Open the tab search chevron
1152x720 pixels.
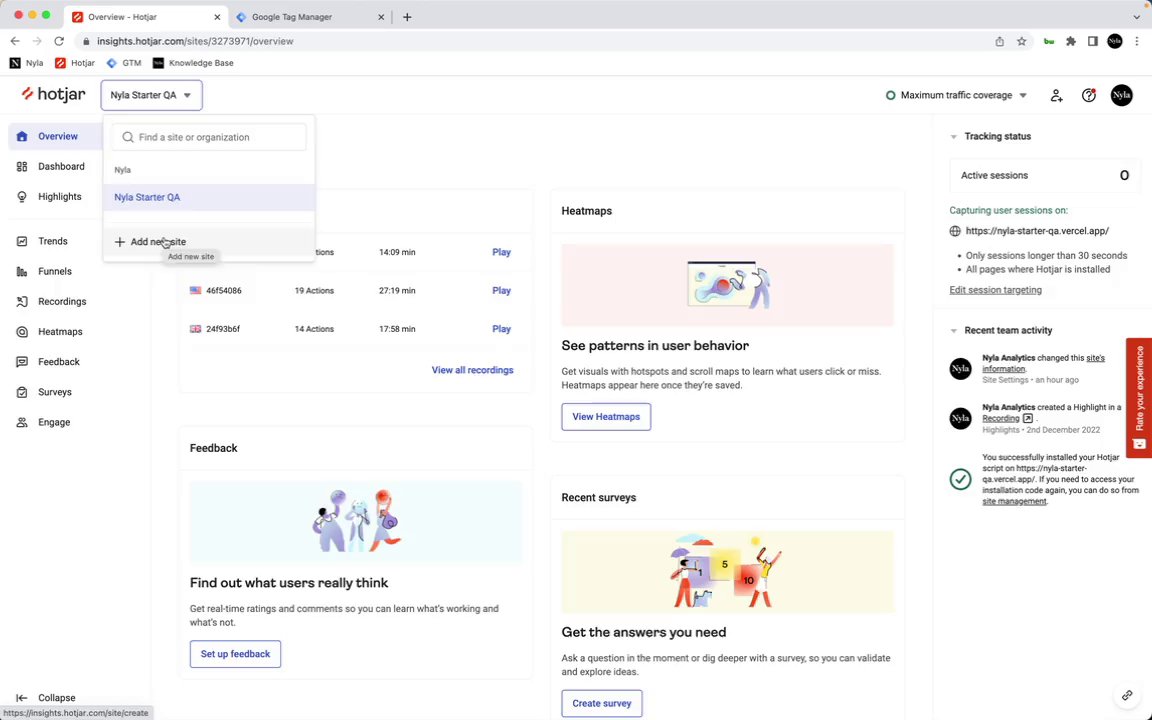pyautogui.click(x=1136, y=17)
